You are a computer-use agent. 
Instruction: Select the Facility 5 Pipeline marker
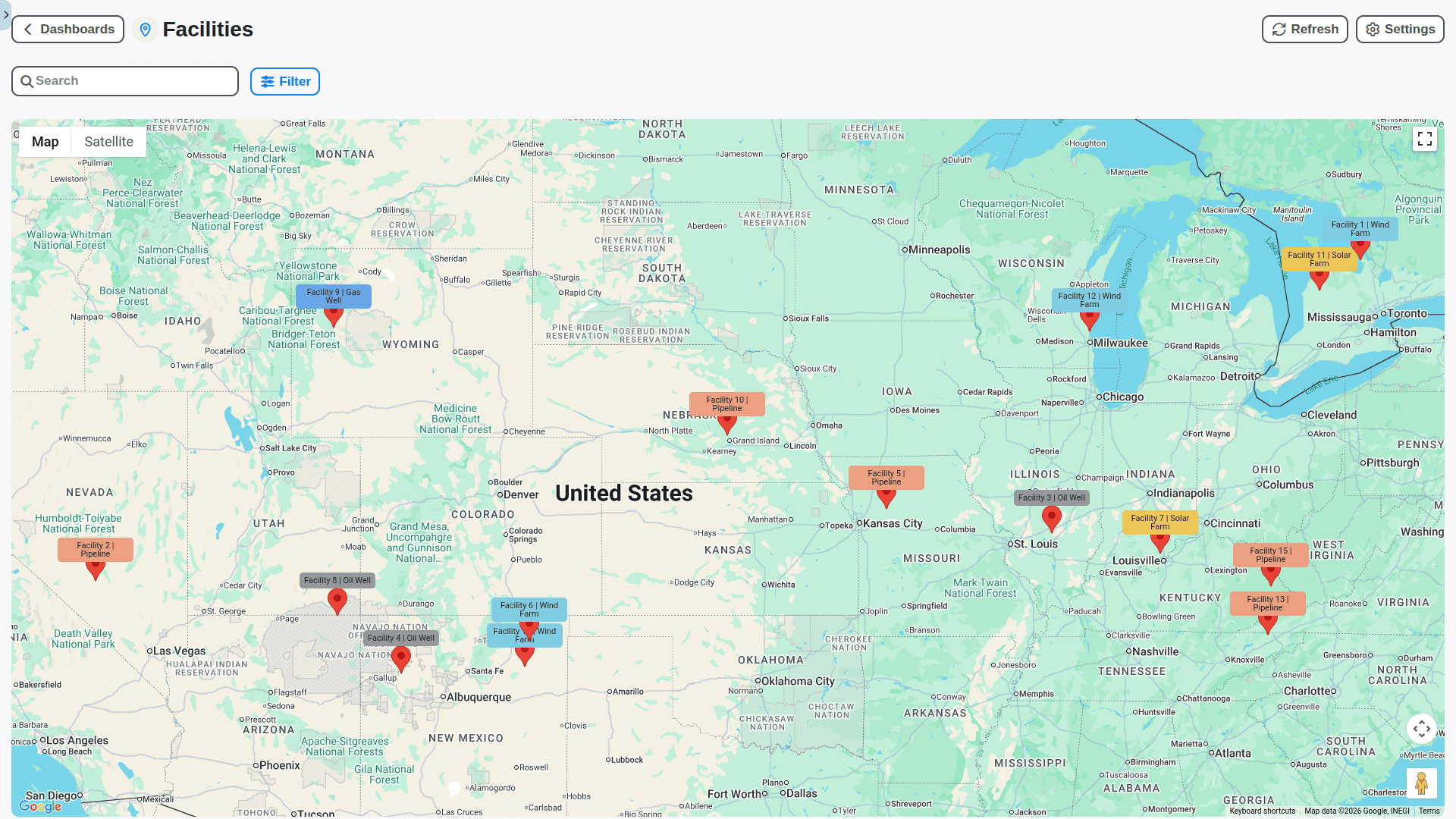(886, 497)
